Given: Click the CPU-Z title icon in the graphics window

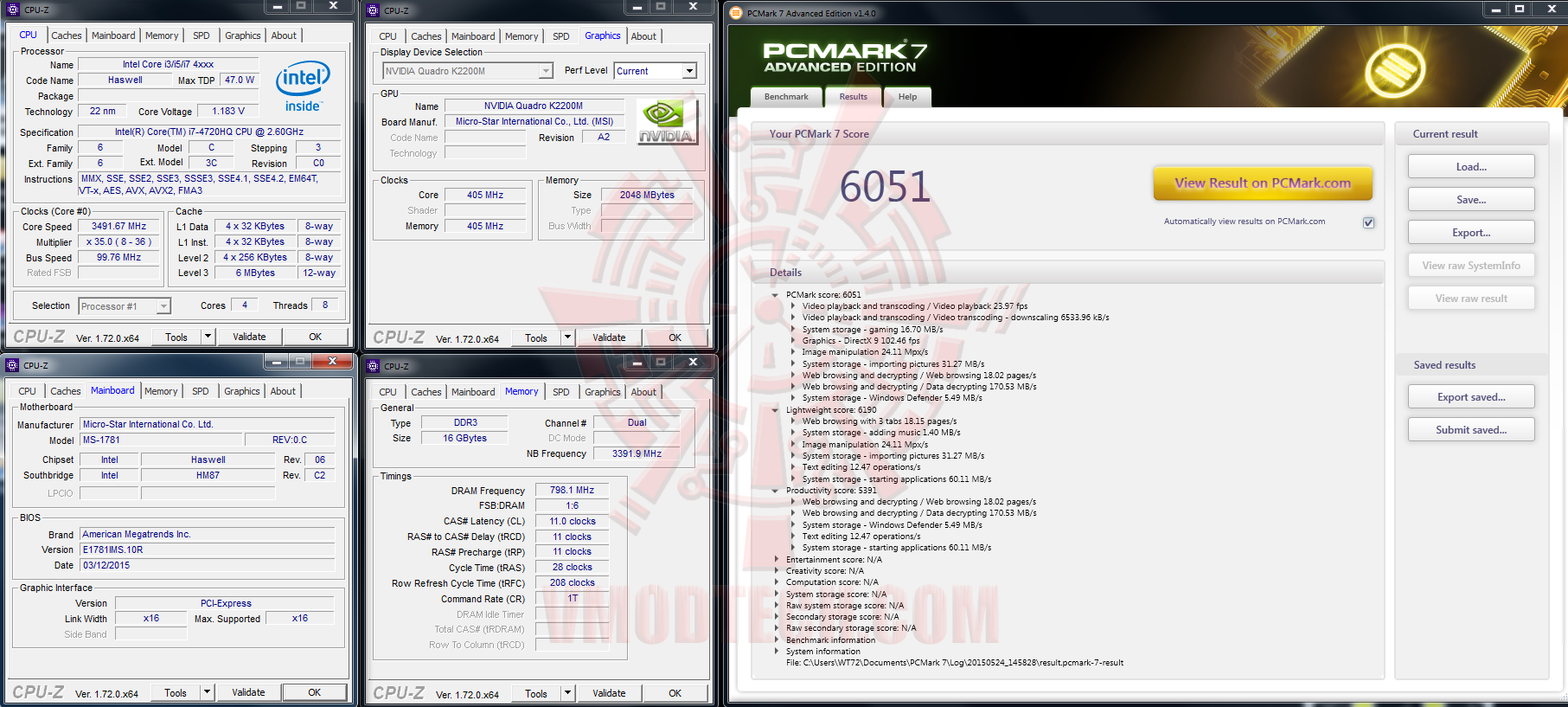Looking at the screenshot, I should 374,10.
